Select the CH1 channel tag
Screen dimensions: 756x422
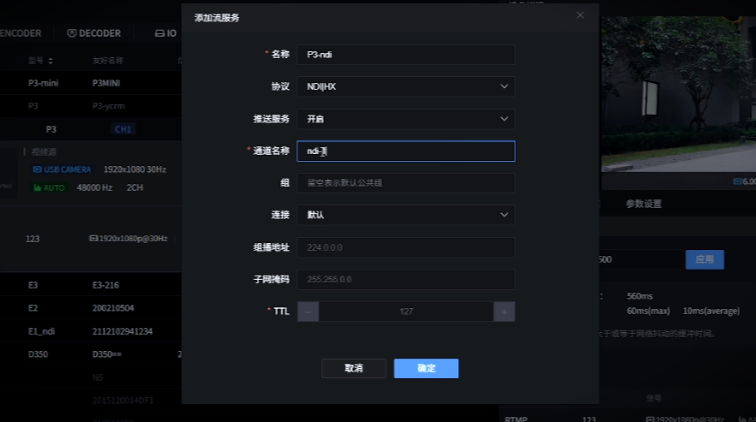123,129
